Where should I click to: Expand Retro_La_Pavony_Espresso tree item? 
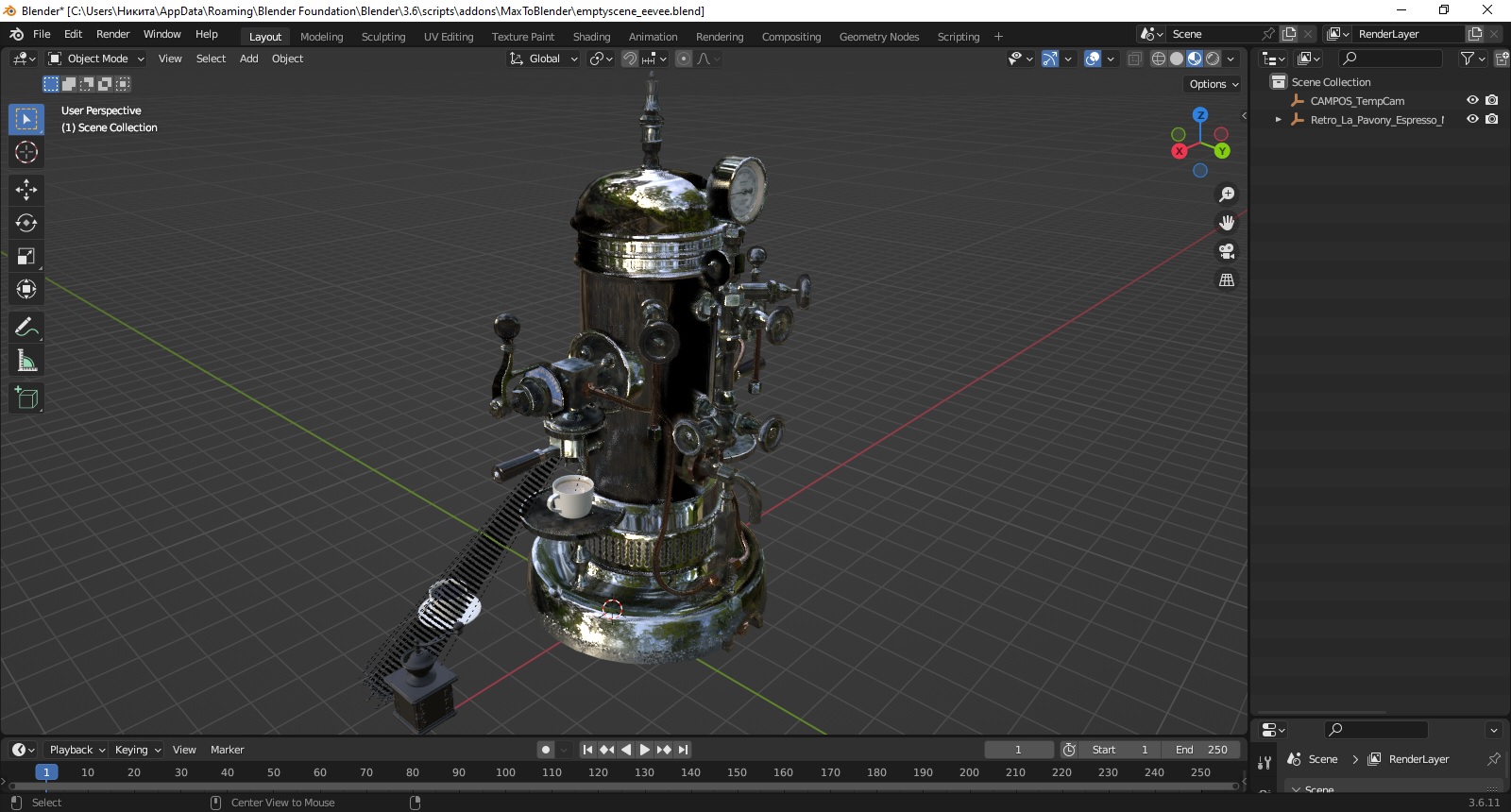[x=1278, y=120]
